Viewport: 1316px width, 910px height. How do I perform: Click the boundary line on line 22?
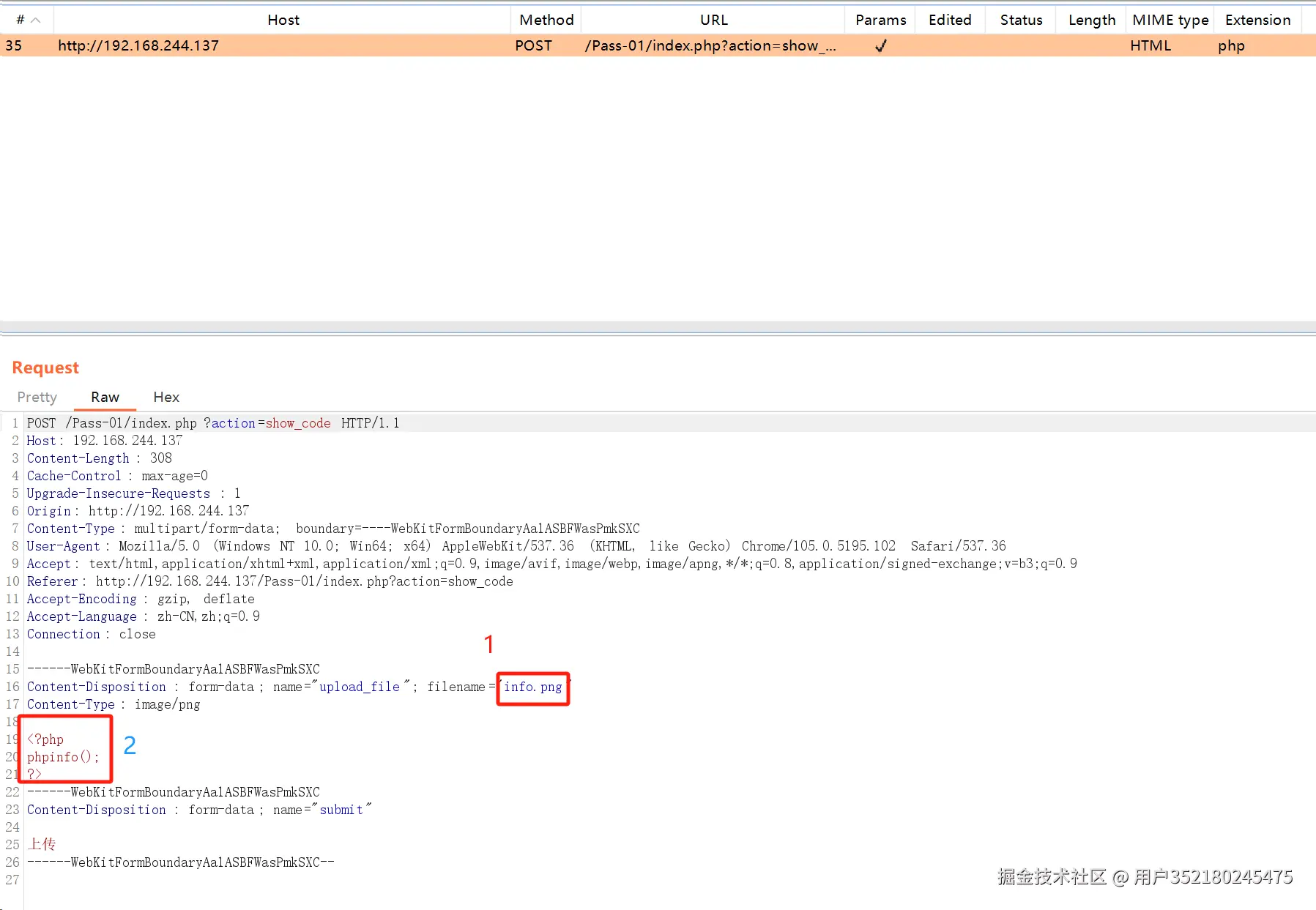pyautogui.click(x=174, y=792)
